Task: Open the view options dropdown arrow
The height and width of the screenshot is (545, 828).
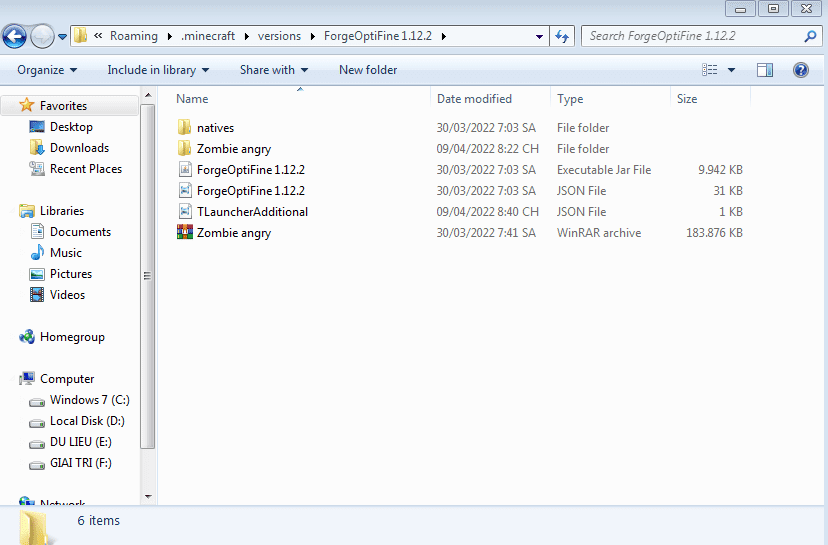Action: (731, 70)
